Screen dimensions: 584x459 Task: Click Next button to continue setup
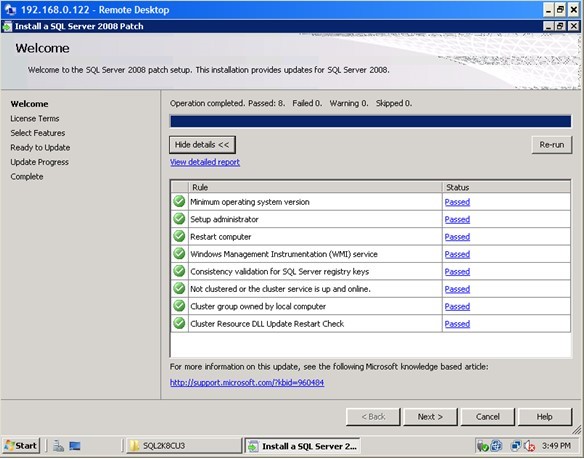430,417
